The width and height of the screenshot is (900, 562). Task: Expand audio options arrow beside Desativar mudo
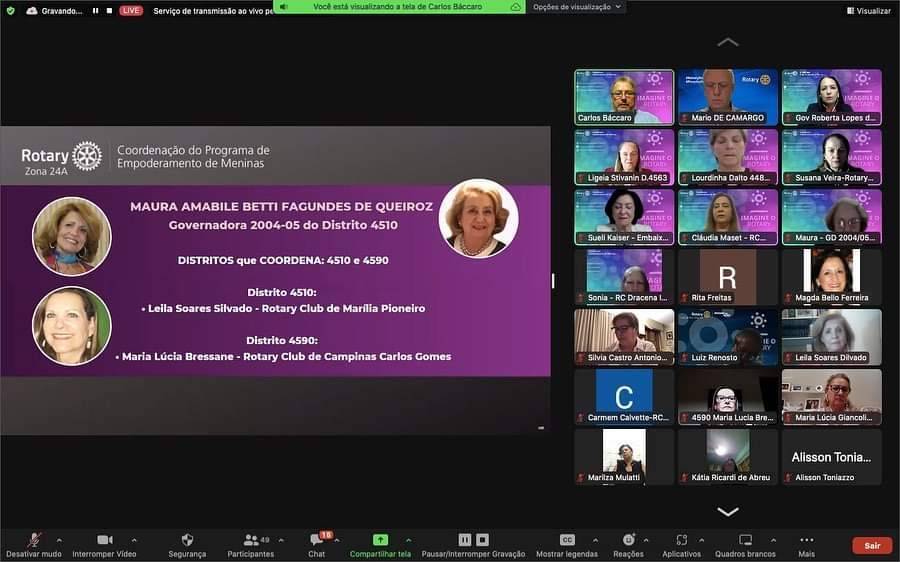pos(59,540)
